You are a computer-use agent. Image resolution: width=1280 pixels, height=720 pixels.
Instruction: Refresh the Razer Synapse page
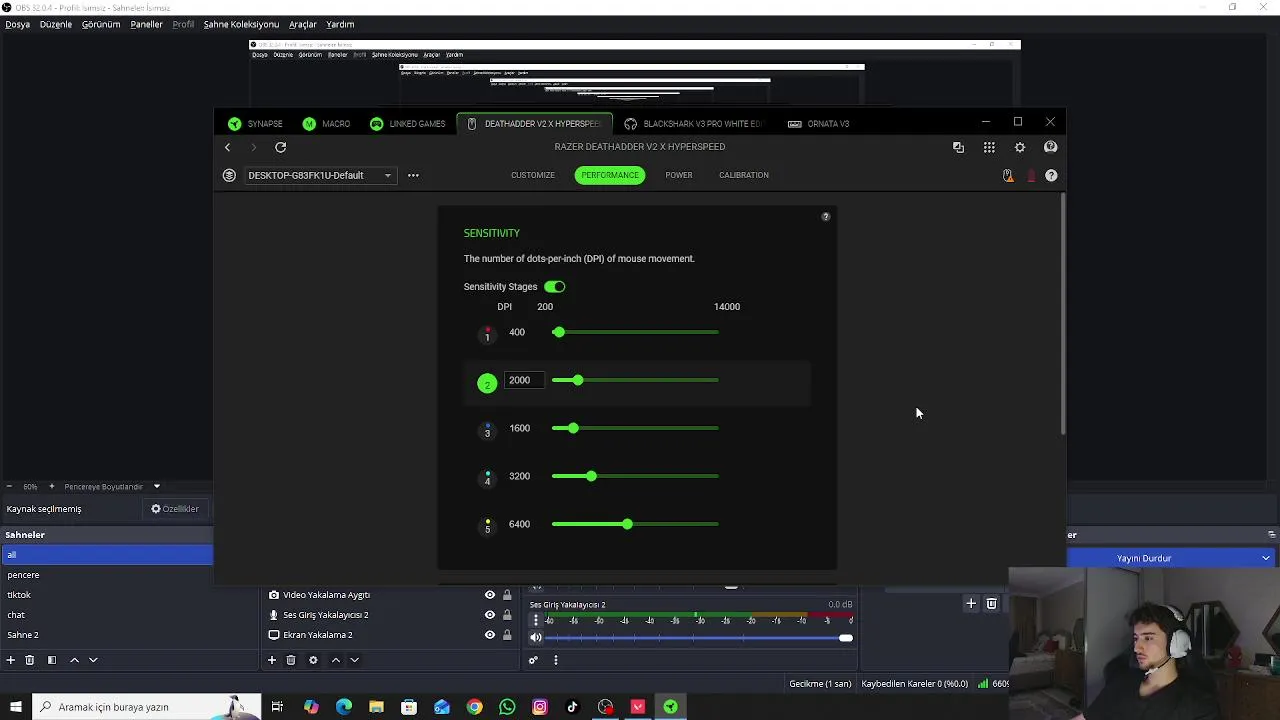tap(281, 147)
